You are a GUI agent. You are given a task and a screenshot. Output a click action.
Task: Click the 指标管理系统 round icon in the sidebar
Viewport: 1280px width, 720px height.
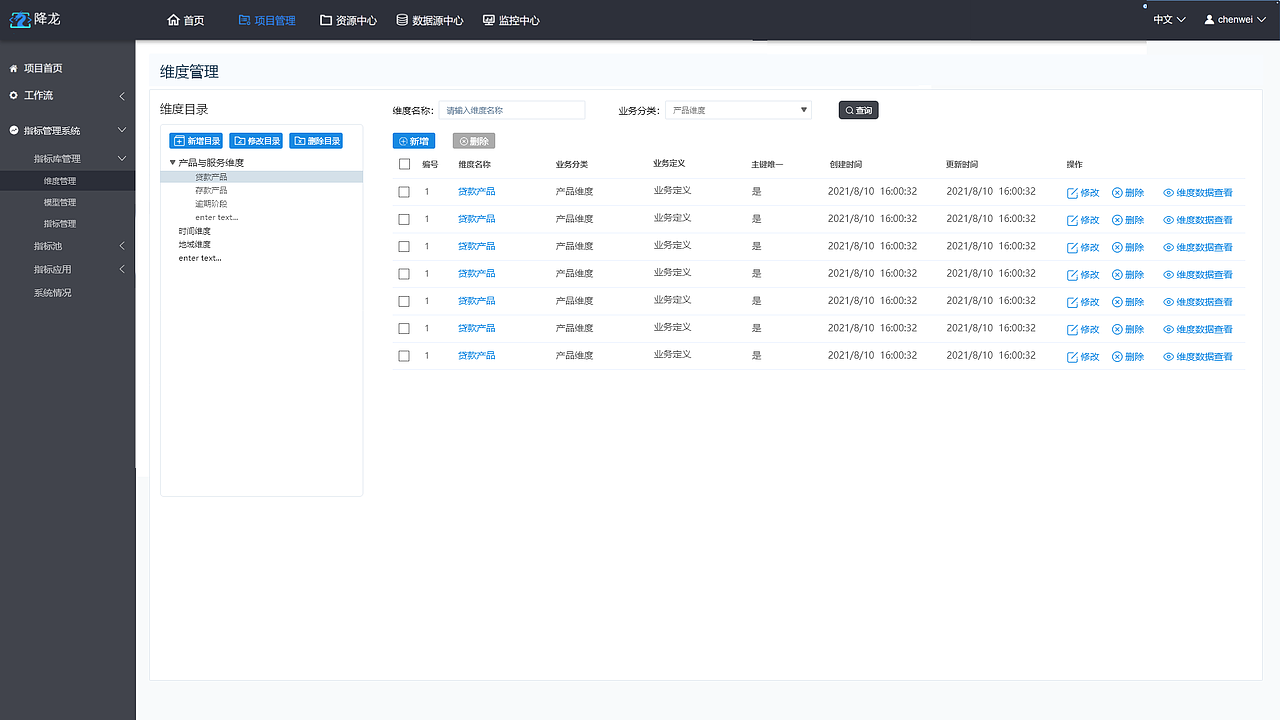click(x=14, y=130)
